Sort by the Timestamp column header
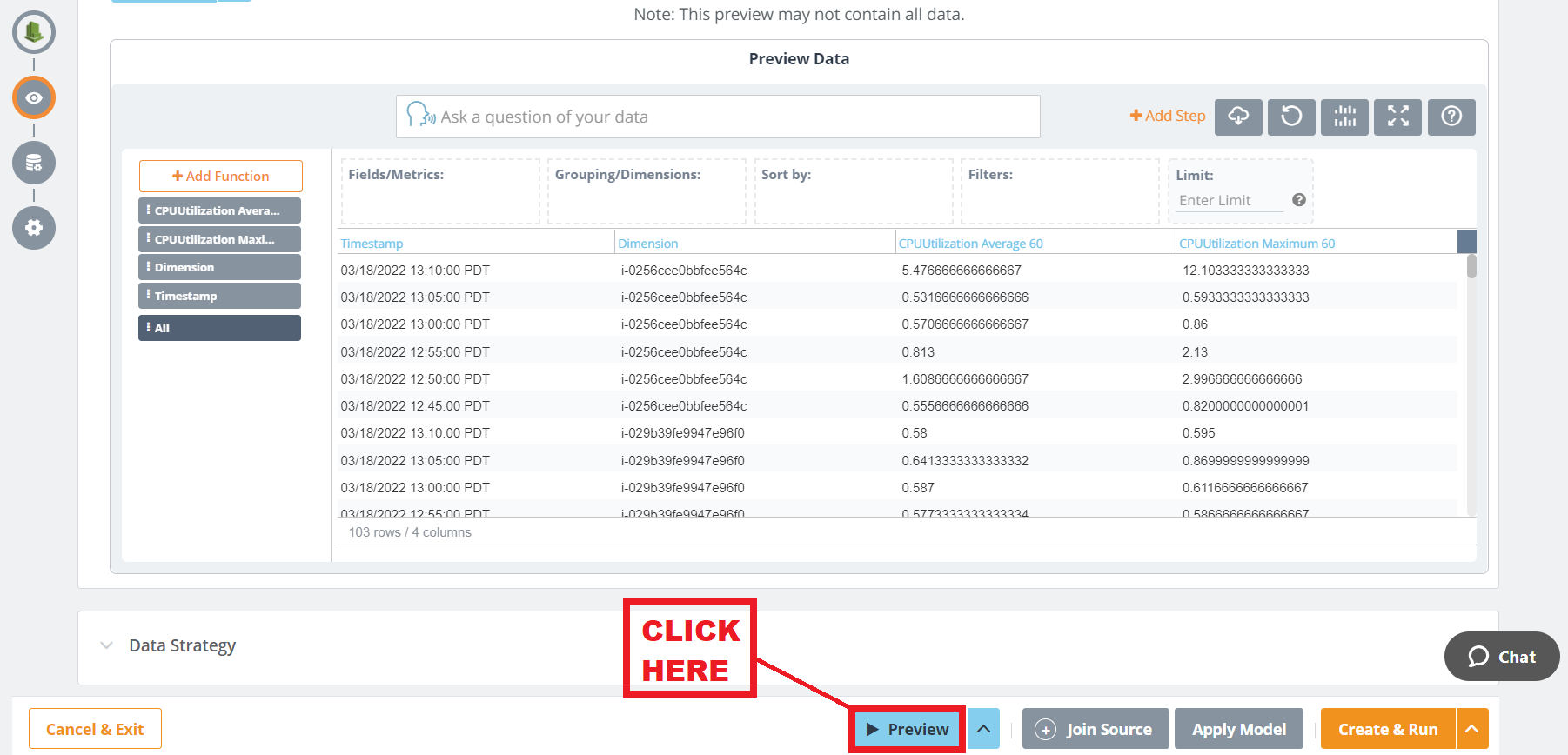The height and width of the screenshot is (755, 1568). point(372,244)
